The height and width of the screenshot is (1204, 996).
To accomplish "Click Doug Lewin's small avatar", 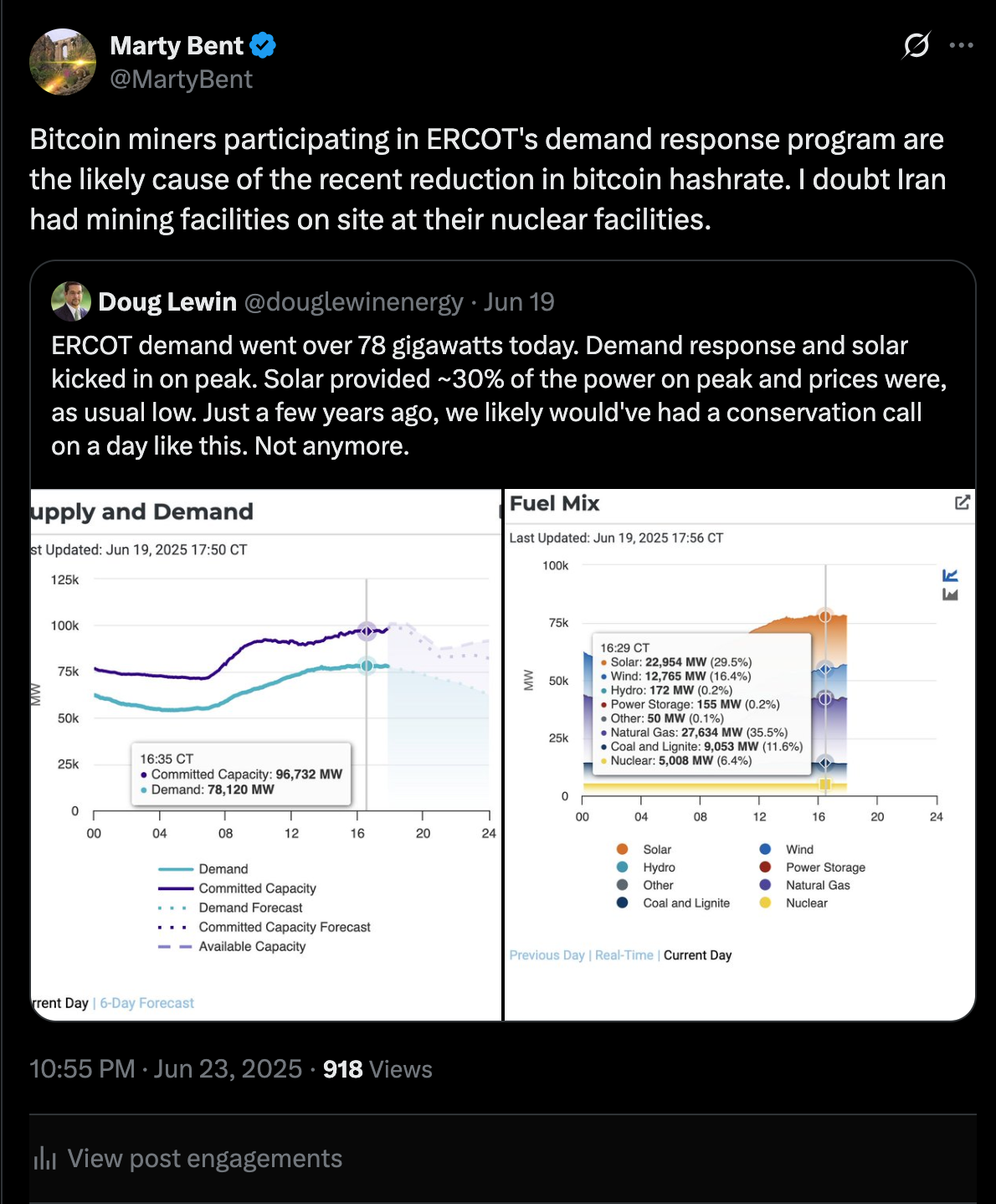I will tap(71, 301).
